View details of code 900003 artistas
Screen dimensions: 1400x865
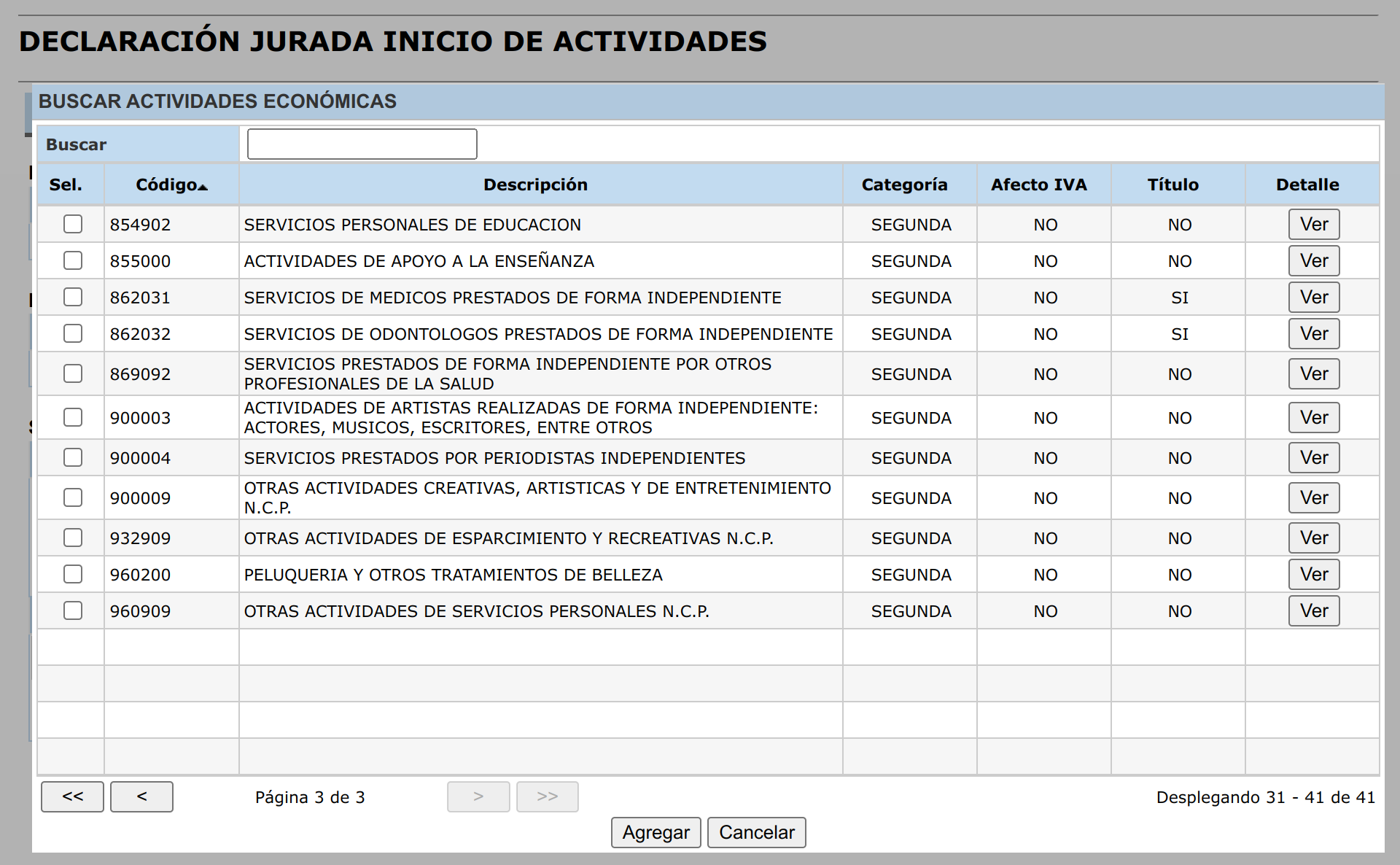[1313, 417]
